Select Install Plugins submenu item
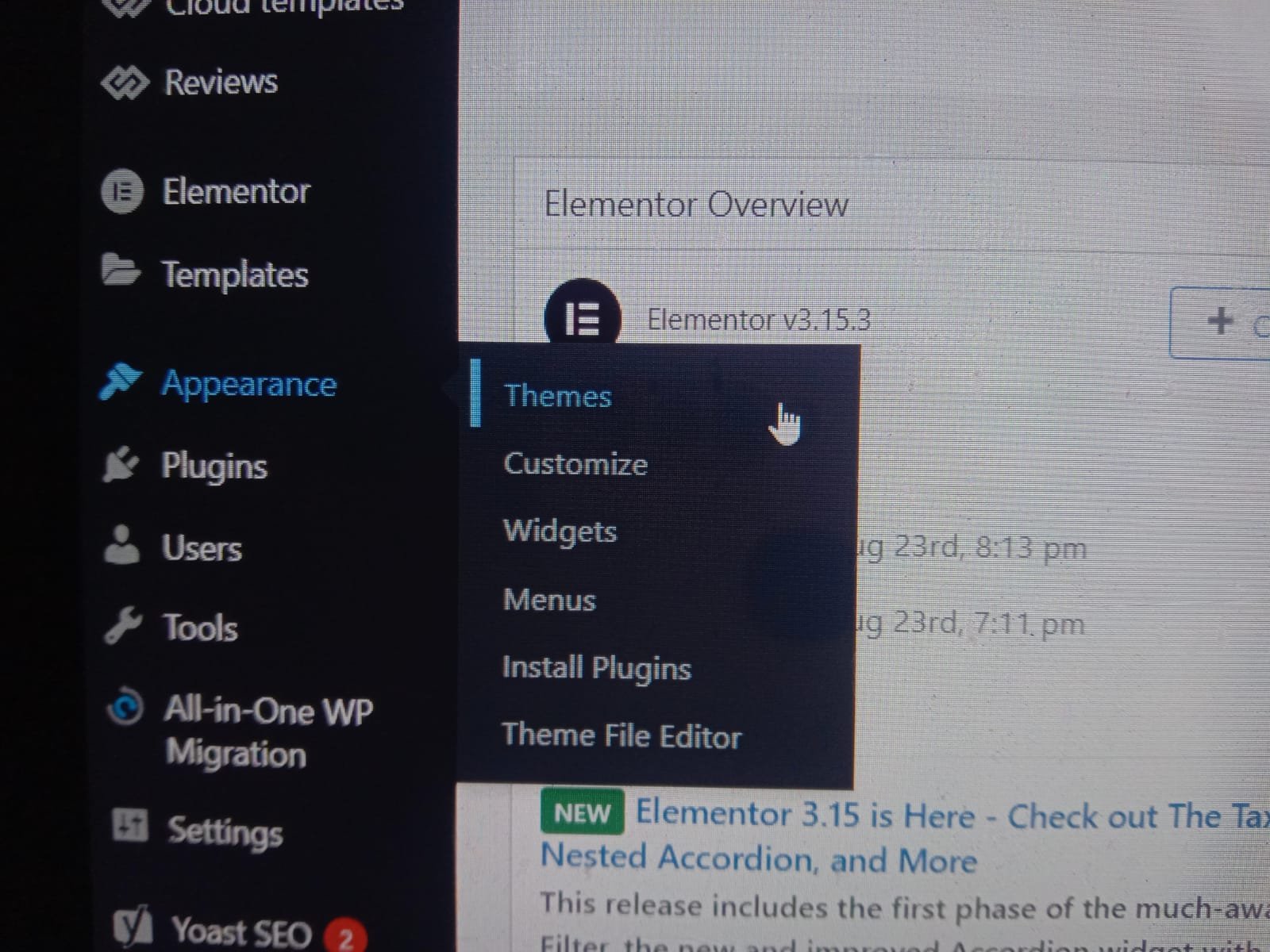Viewport: 1270px width, 952px height. 596,668
